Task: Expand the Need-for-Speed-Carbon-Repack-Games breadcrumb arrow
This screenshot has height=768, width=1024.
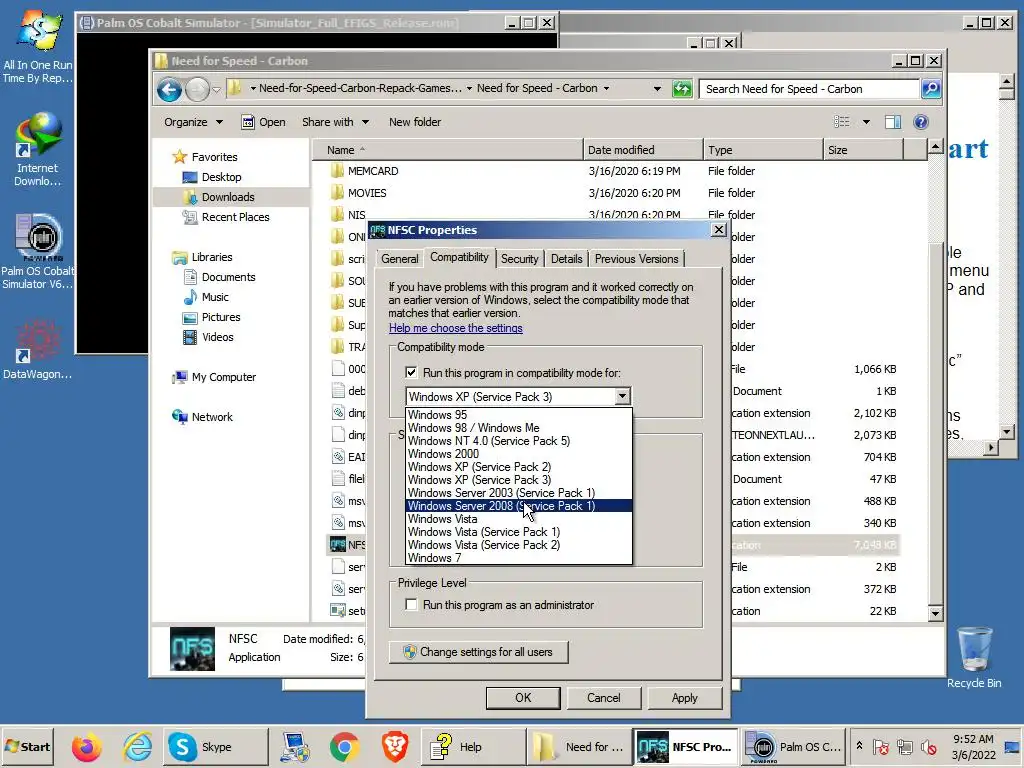Action: tap(469, 89)
